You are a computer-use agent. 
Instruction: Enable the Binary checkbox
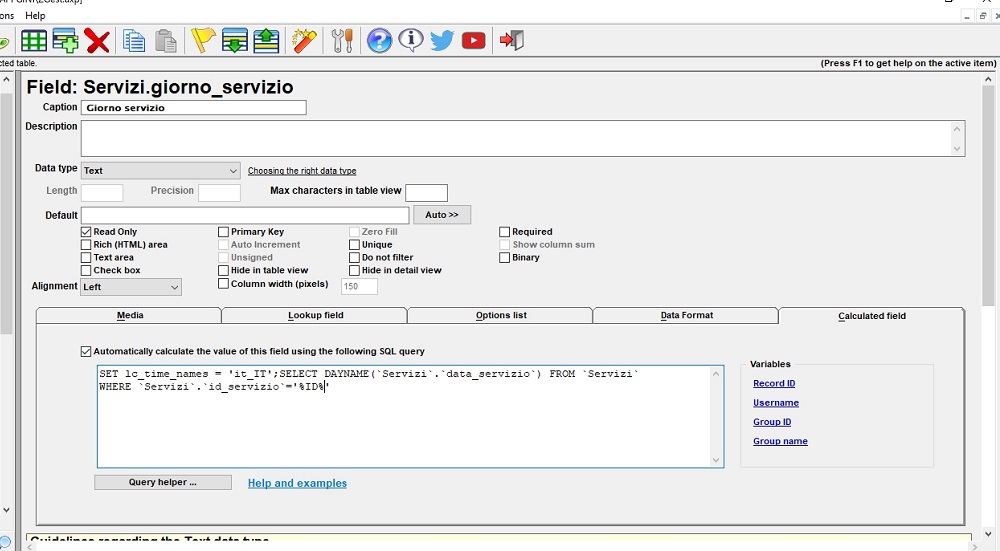tap(504, 258)
